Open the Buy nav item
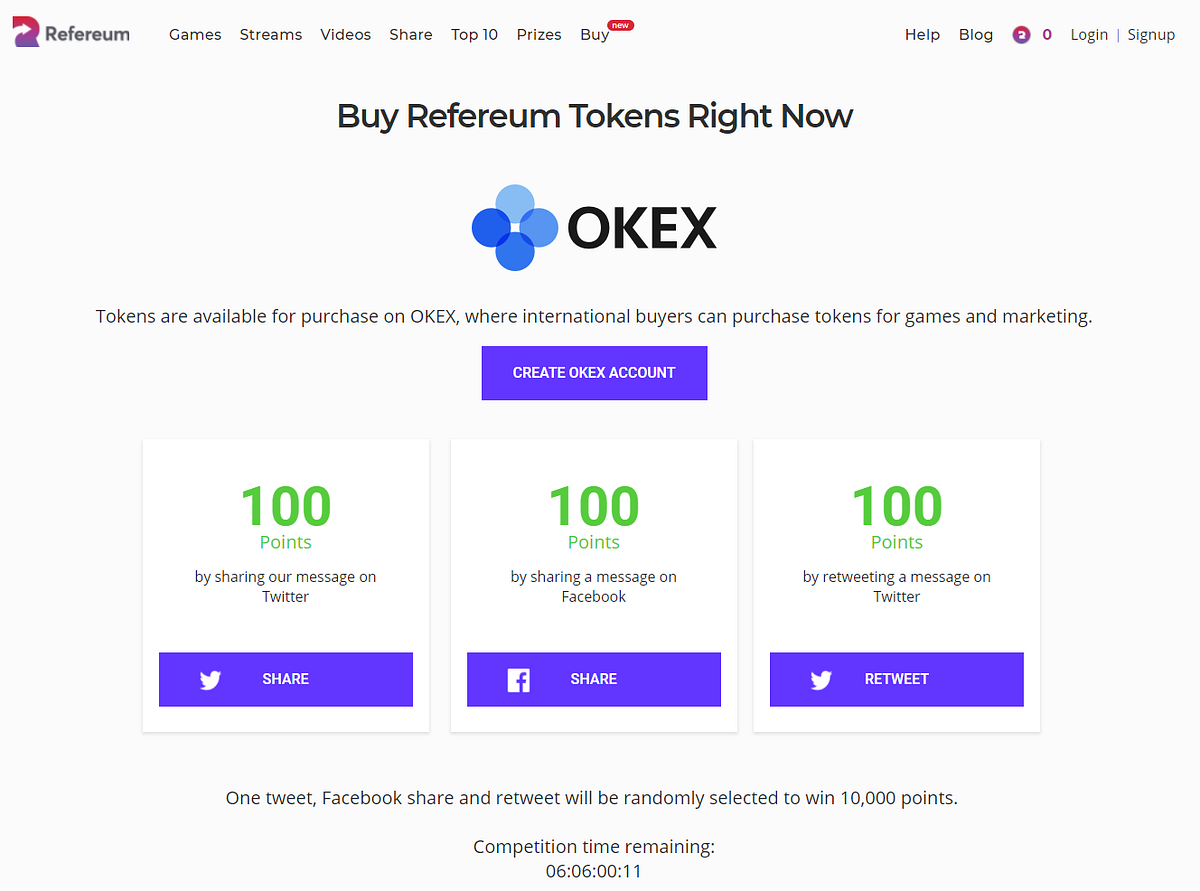The height and width of the screenshot is (891, 1200). pos(594,35)
